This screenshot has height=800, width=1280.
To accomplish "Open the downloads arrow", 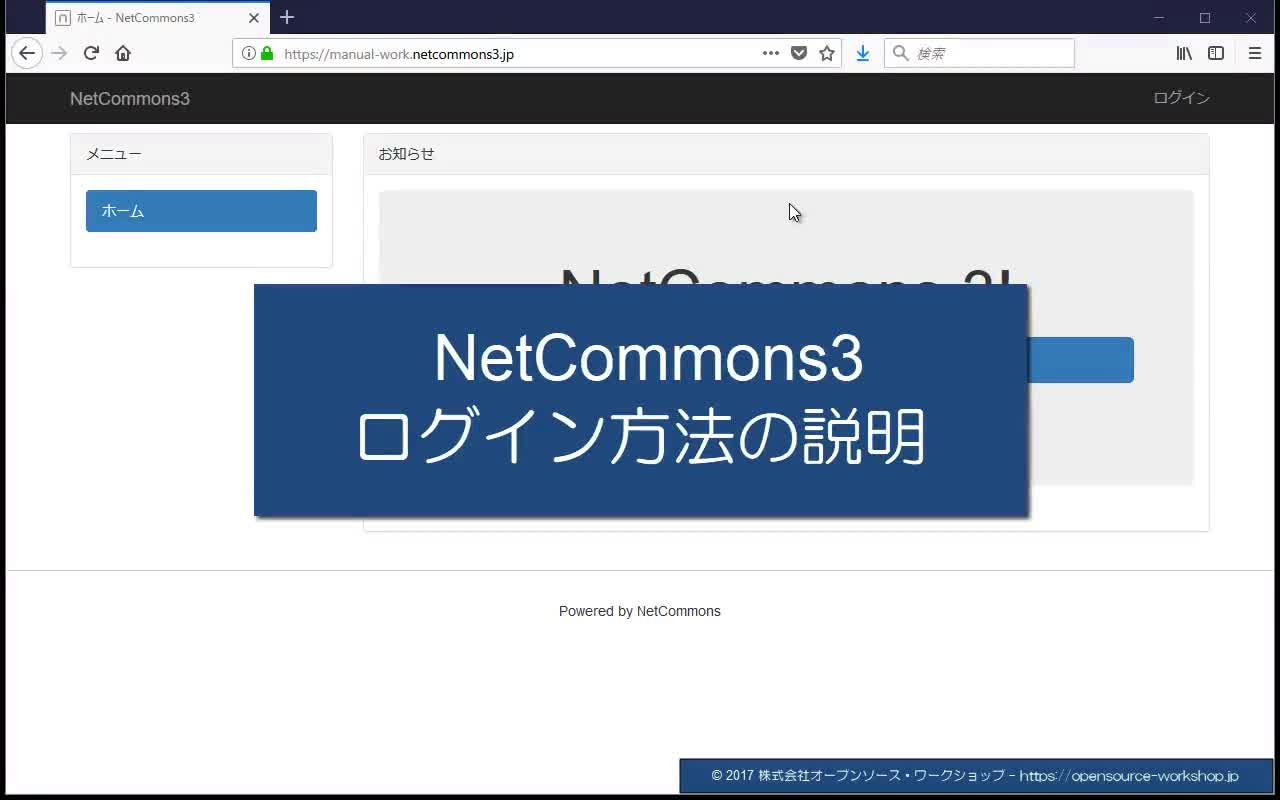I will (863, 53).
